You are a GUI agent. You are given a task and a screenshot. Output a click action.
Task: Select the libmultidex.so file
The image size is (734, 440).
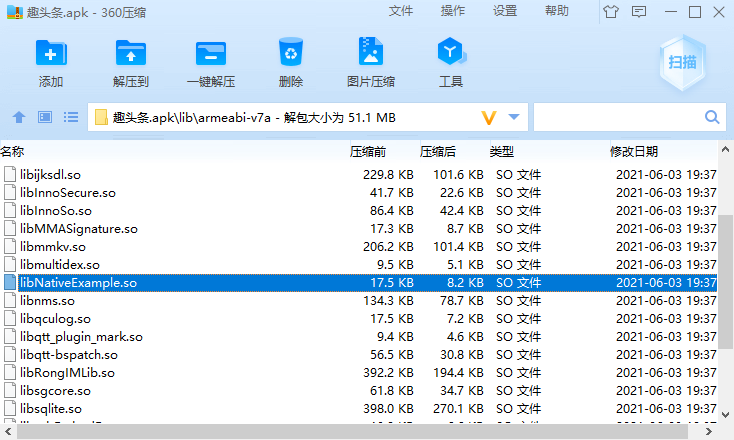(x=59, y=265)
